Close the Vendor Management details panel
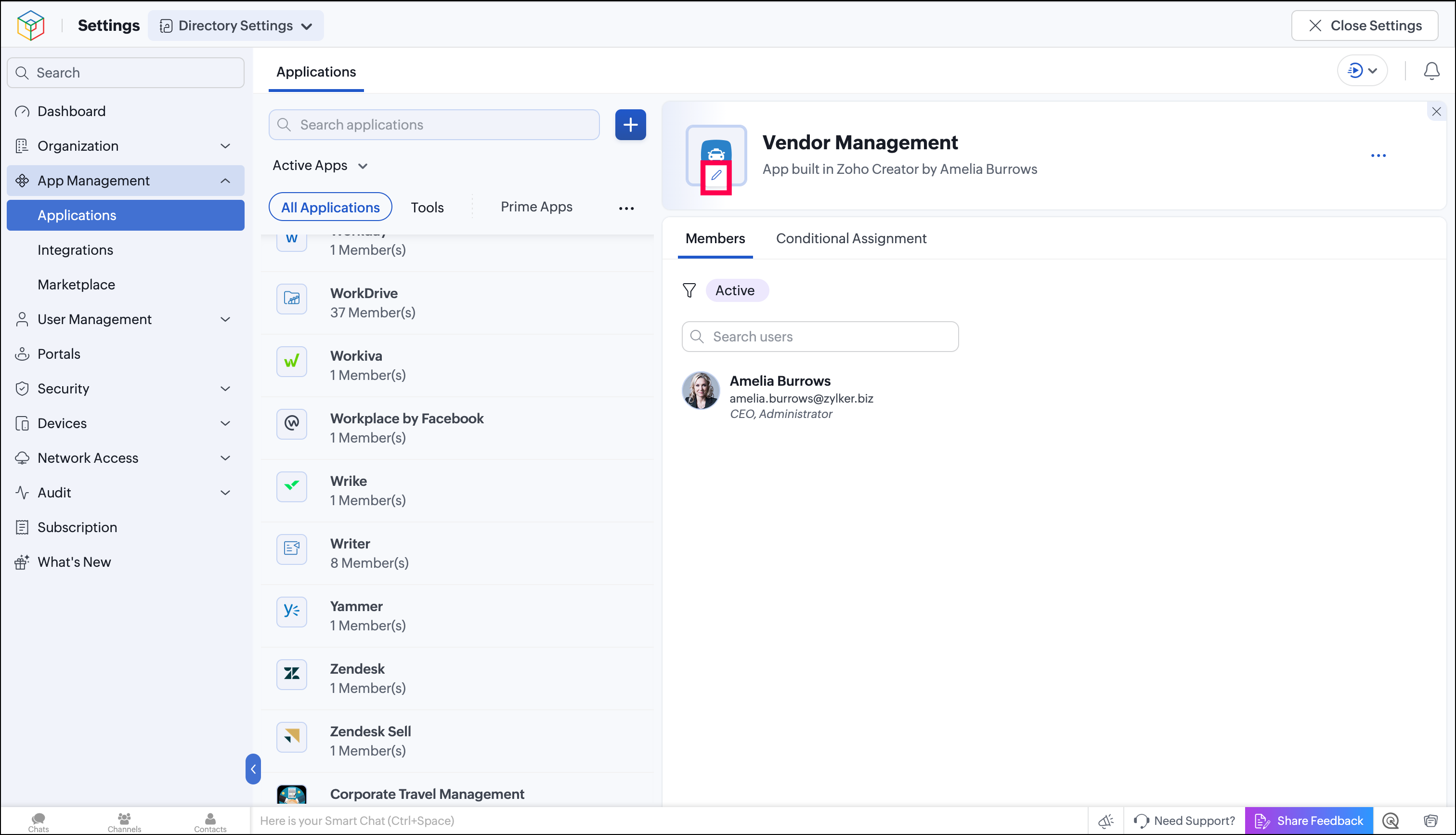 click(1436, 111)
